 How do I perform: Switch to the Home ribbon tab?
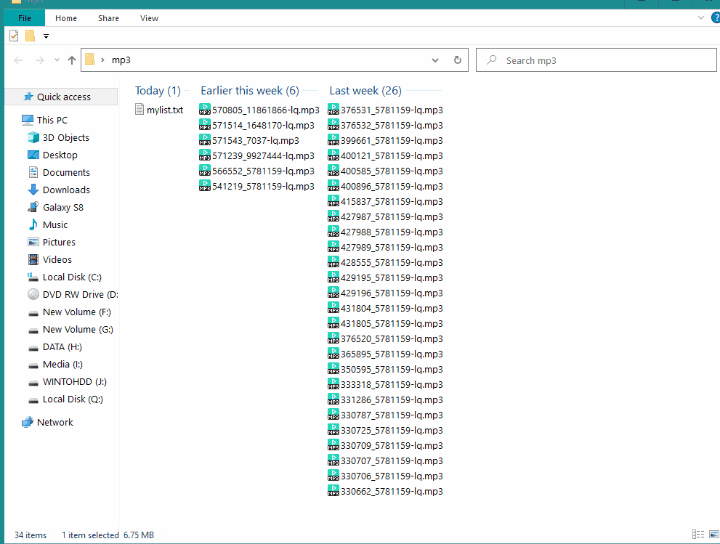tap(66, 18)
